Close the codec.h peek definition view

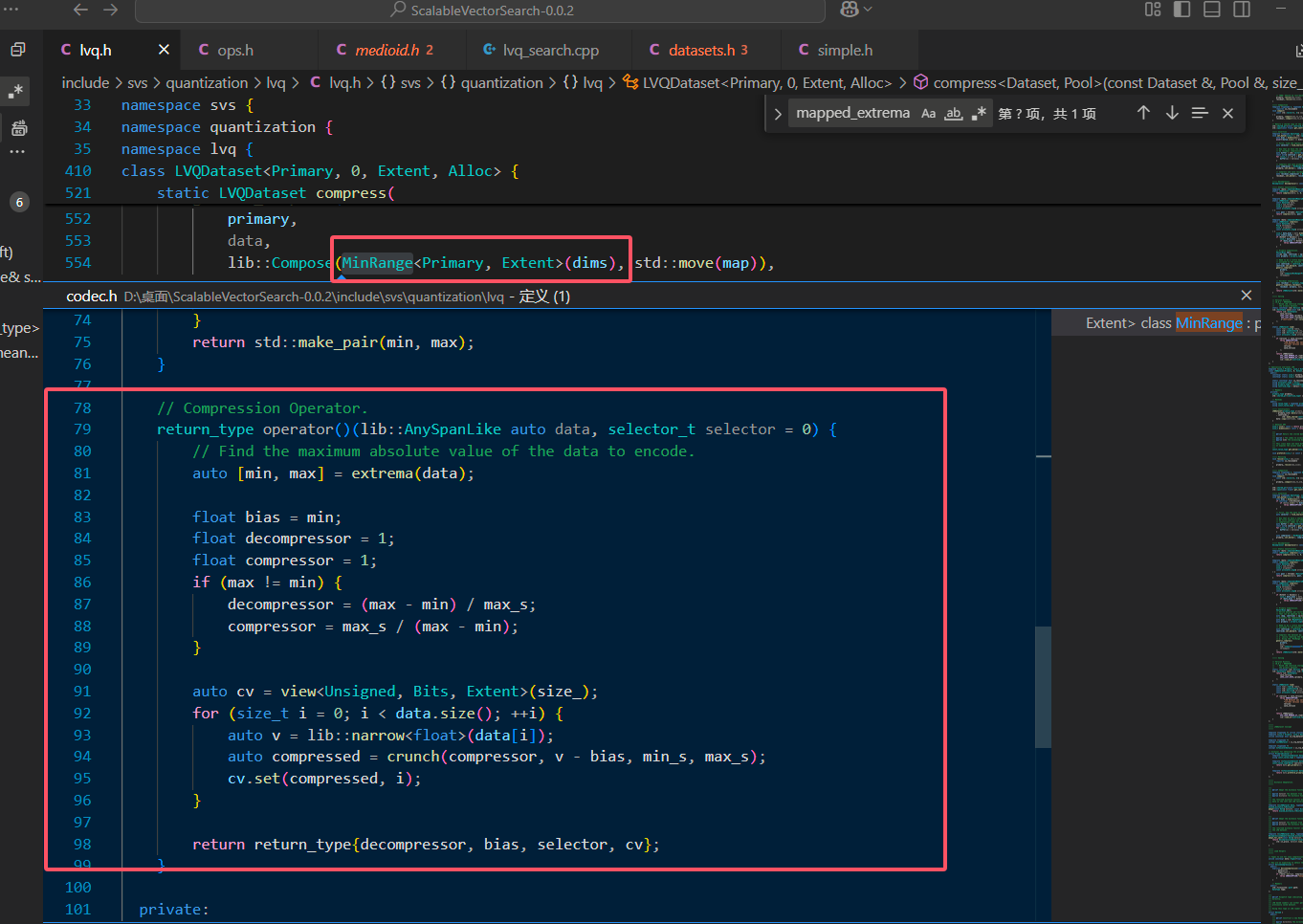1246,296
